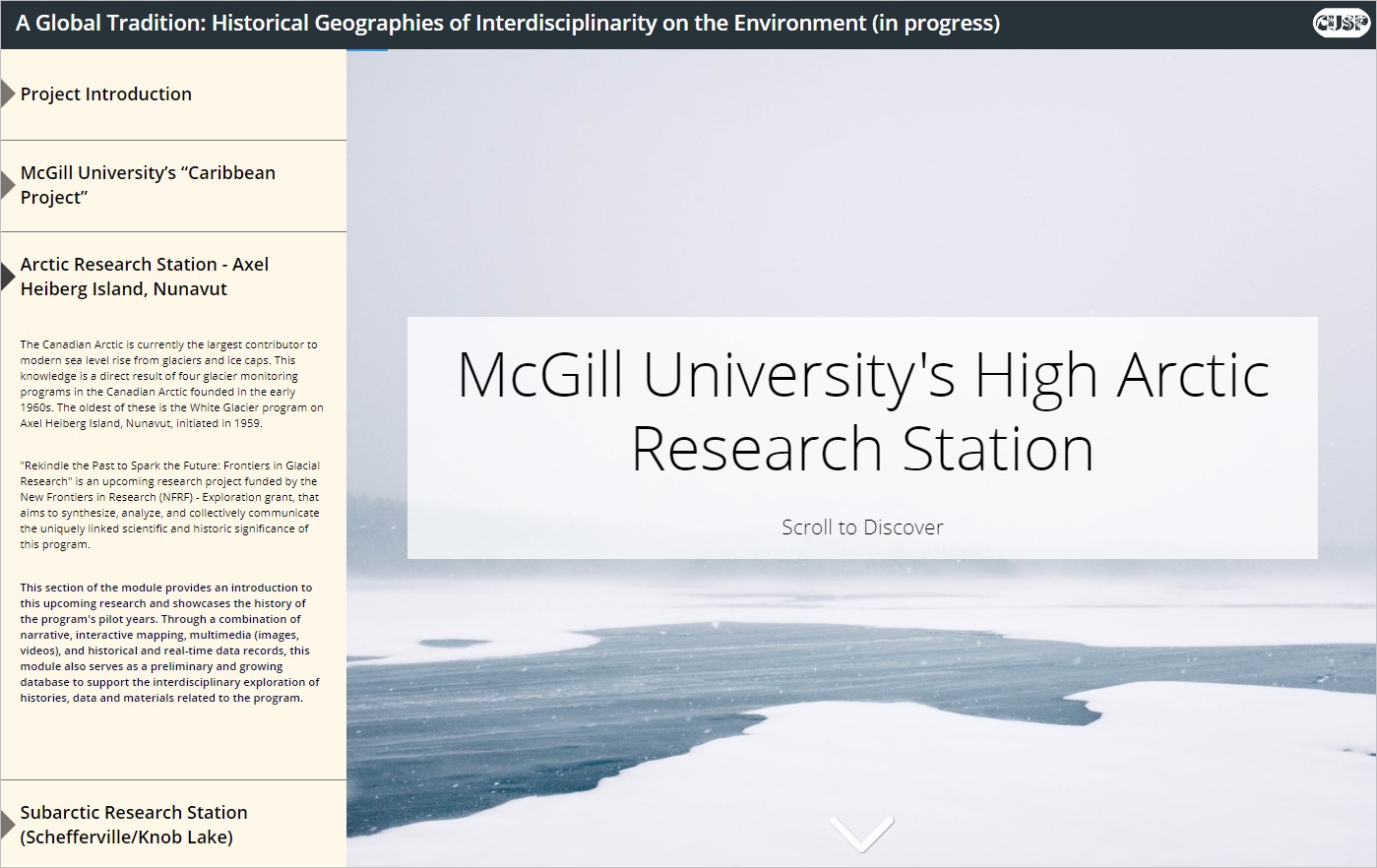The image size is (1377, 868).
Task: Click the paragraph about "Rekindle the Past"
Action: (171, 505)
